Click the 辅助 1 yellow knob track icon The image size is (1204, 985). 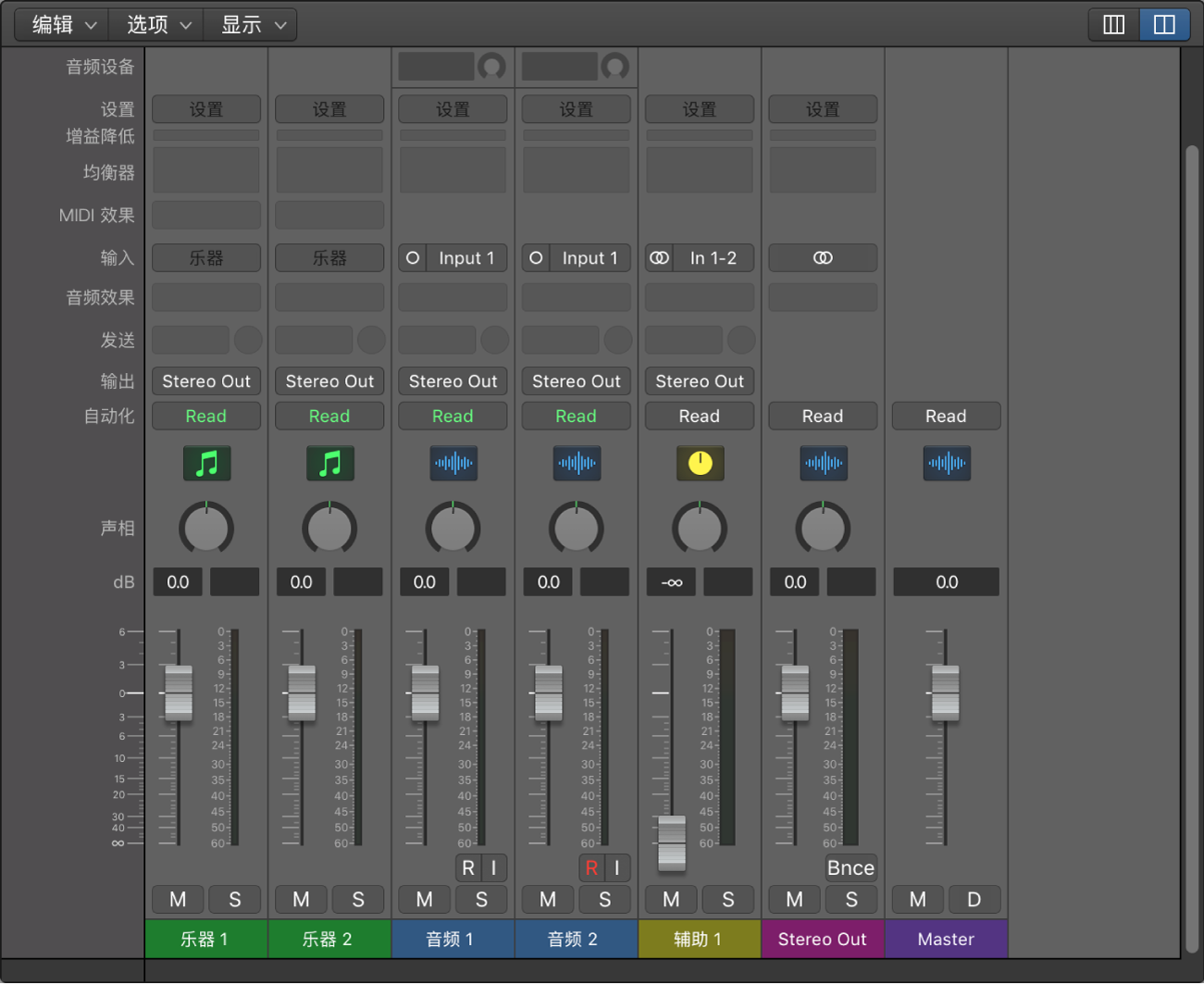tap(700, 463)
